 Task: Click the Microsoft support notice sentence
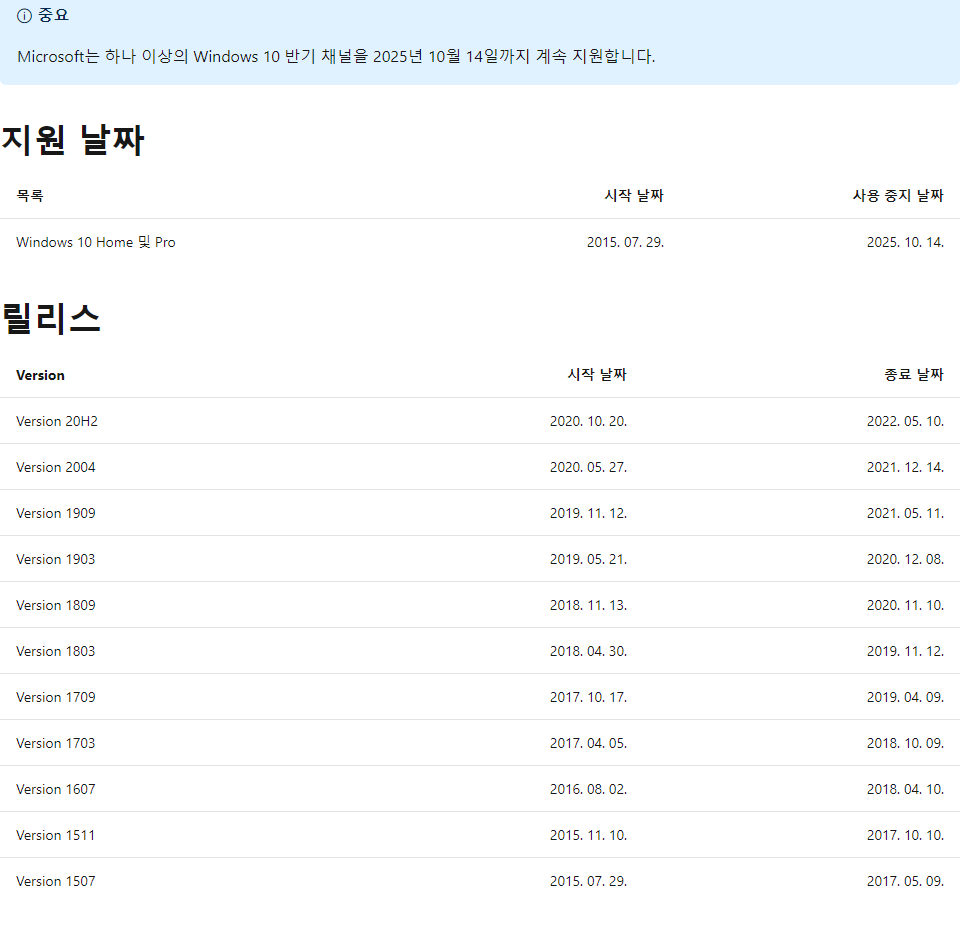pyautogui.click(x=336, y=56)
